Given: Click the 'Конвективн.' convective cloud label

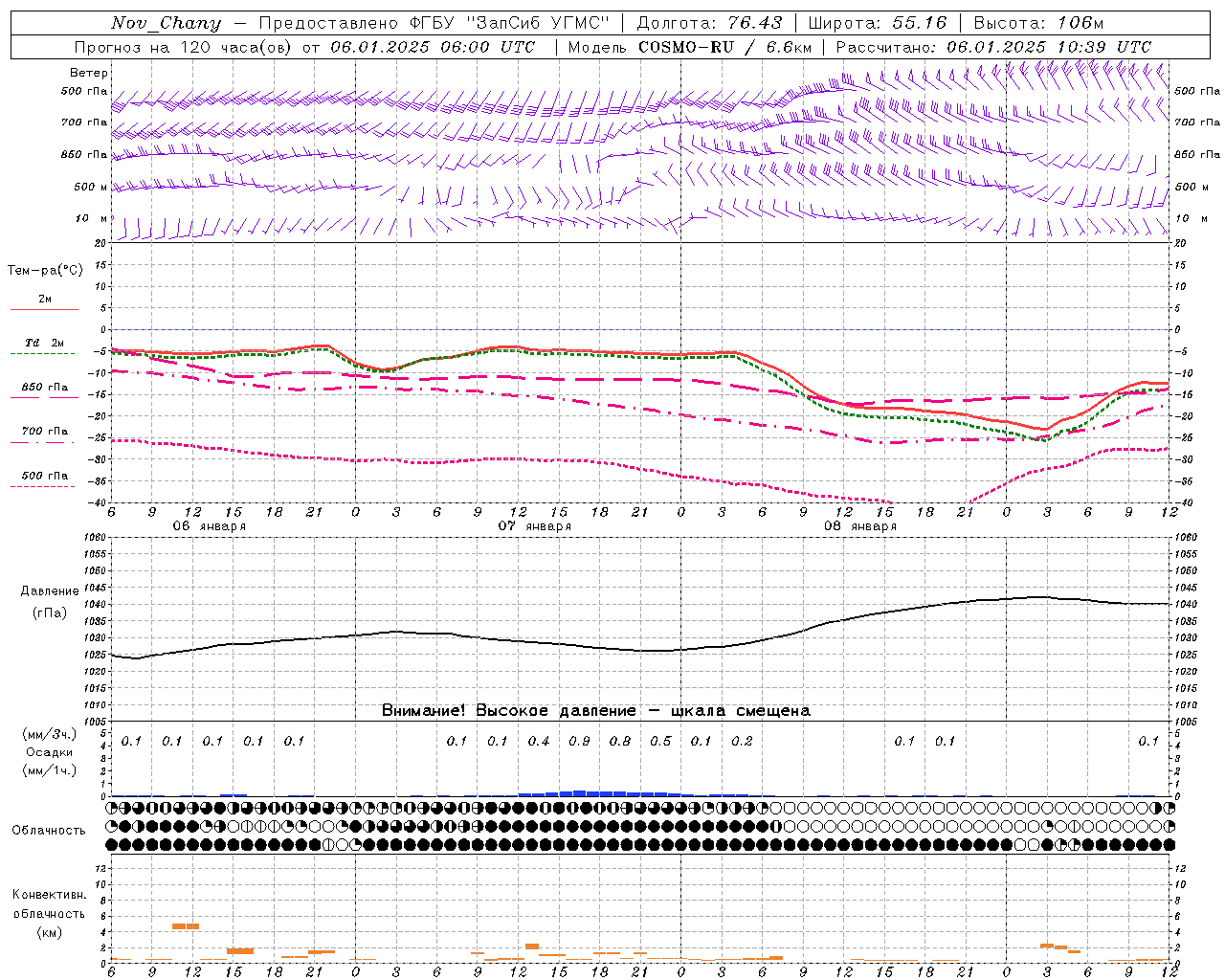Looking at the screenshot, I should 49,895.
